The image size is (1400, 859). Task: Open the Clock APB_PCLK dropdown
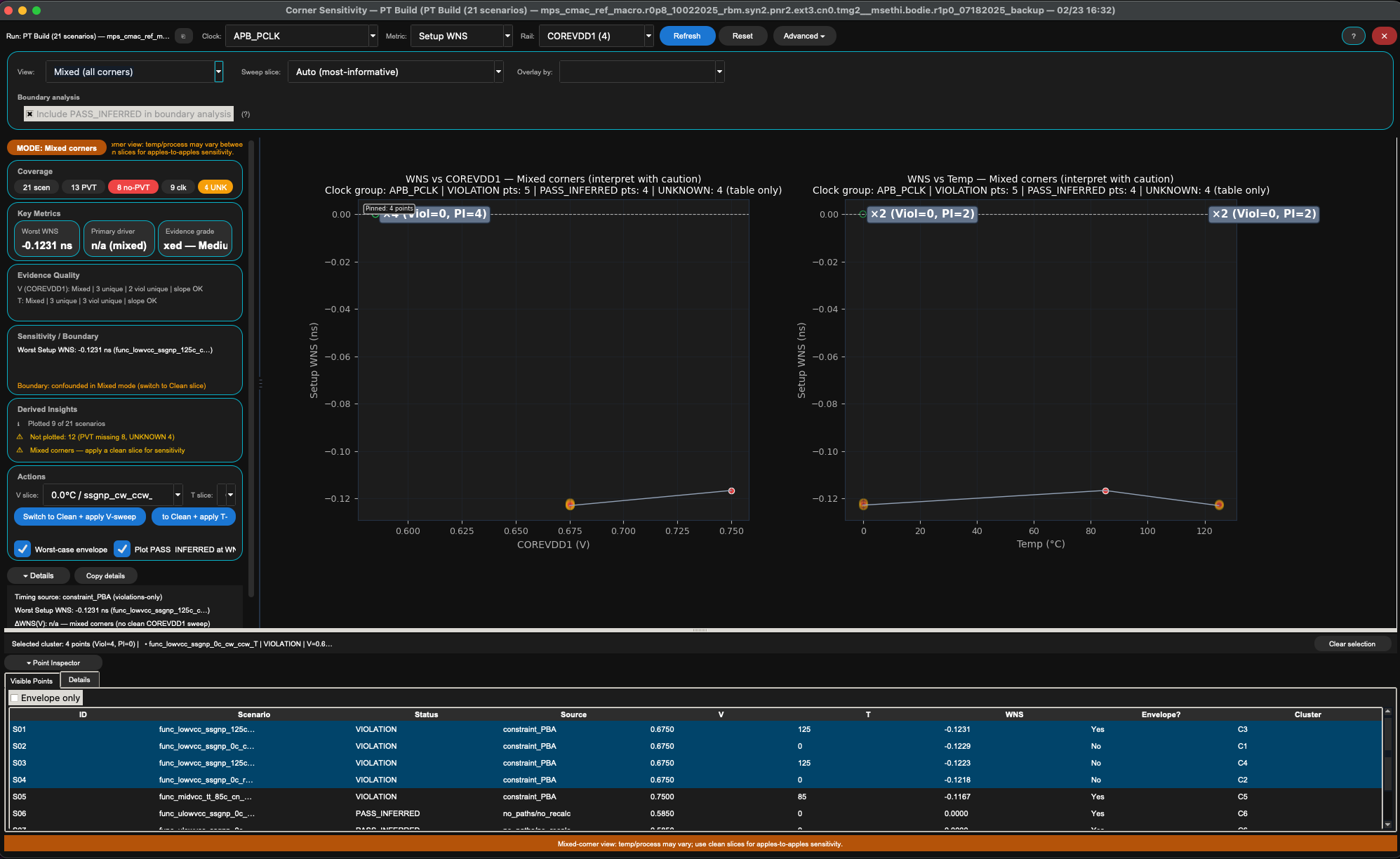click(302, 36)
